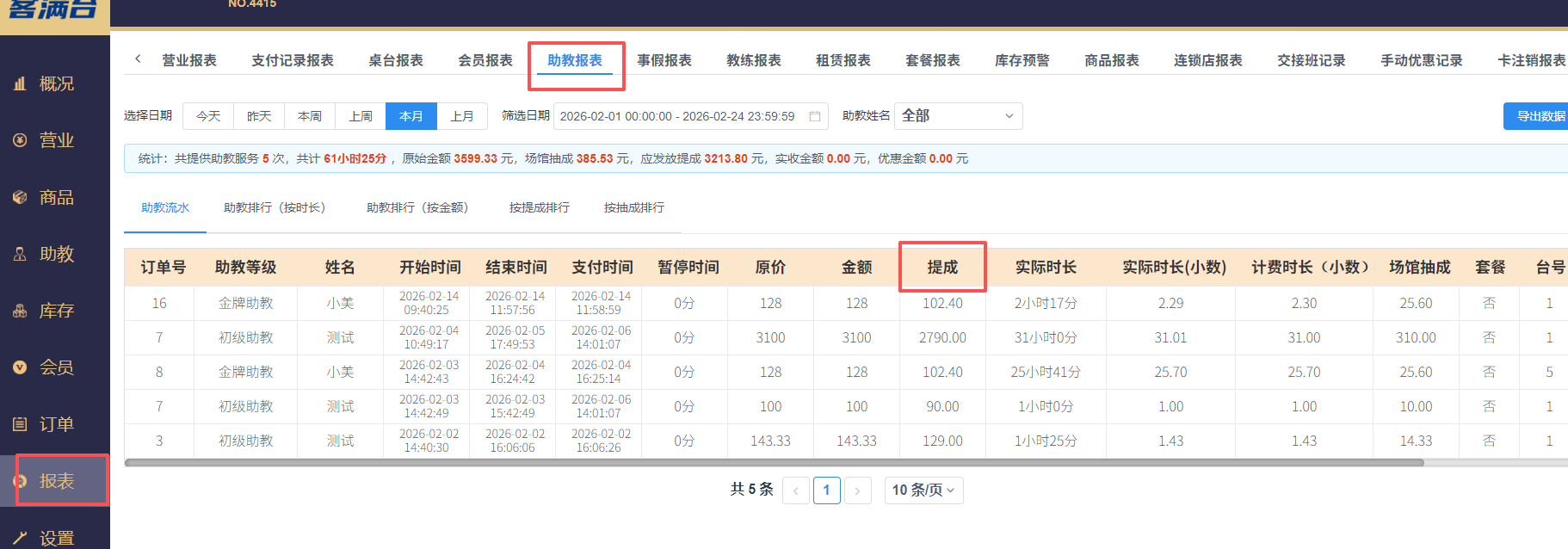Image resolution: width=1568 pixels, height=549 pixels.
Task: Click the table's horizontal scrollbar
Action: (775, 463)
